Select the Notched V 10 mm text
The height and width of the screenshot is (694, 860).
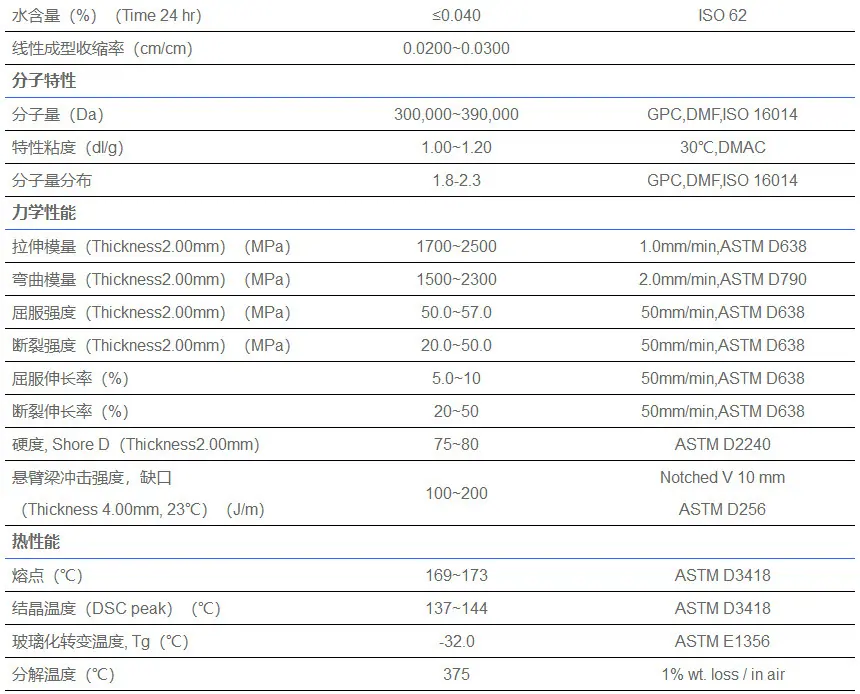click(722, 477)
